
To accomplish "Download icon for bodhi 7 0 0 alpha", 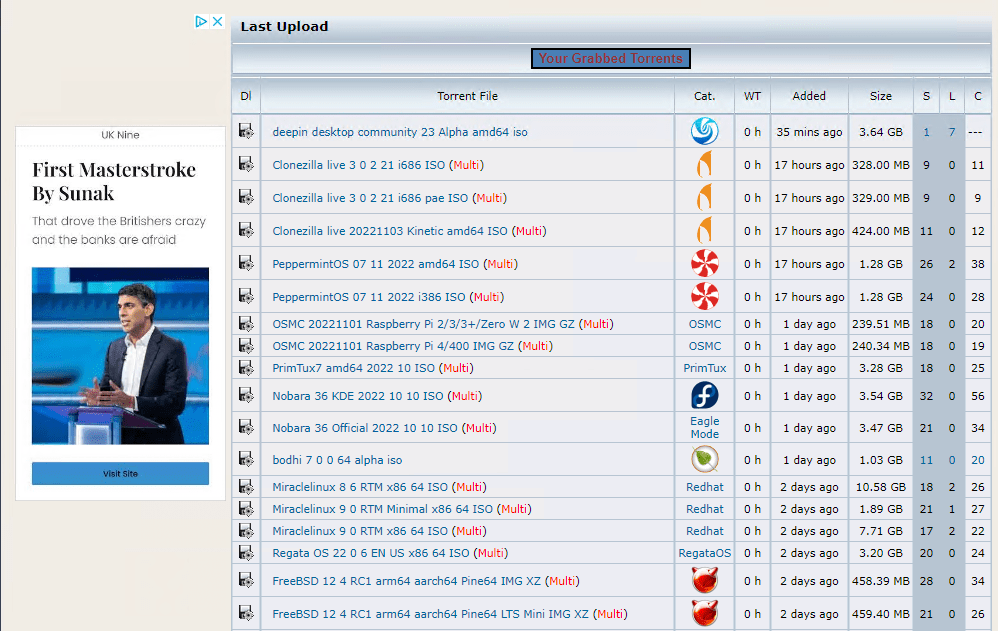I will click(x=246, y=459).
